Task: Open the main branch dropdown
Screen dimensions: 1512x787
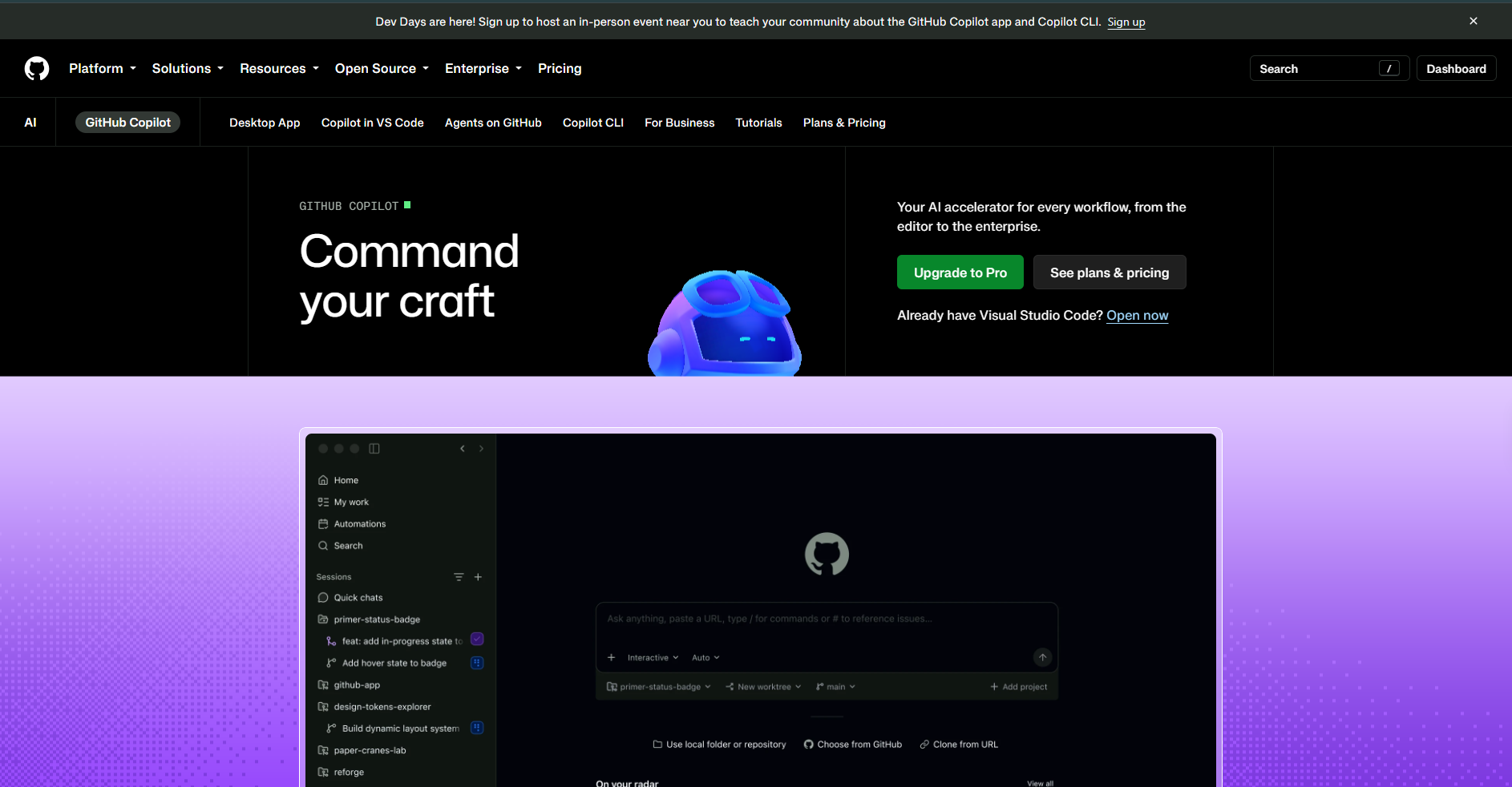Action: pyautogui.click(x=835, y=687)
